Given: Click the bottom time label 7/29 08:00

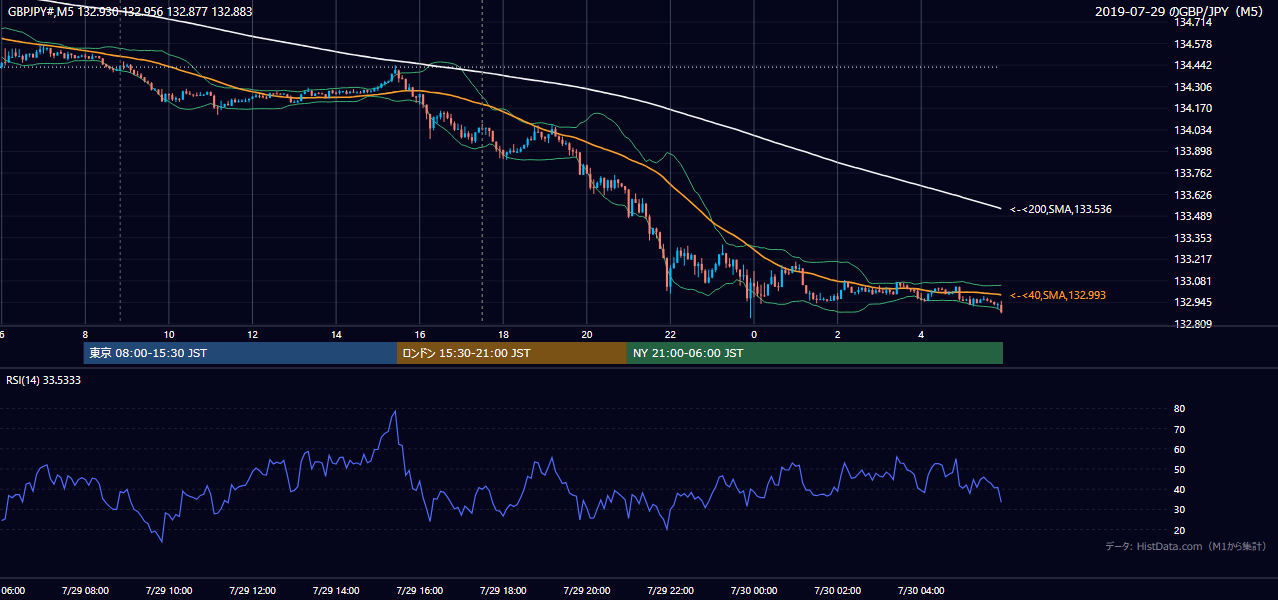Looking at the screenshot, I should pyautogui.click(x=85, y=590).
